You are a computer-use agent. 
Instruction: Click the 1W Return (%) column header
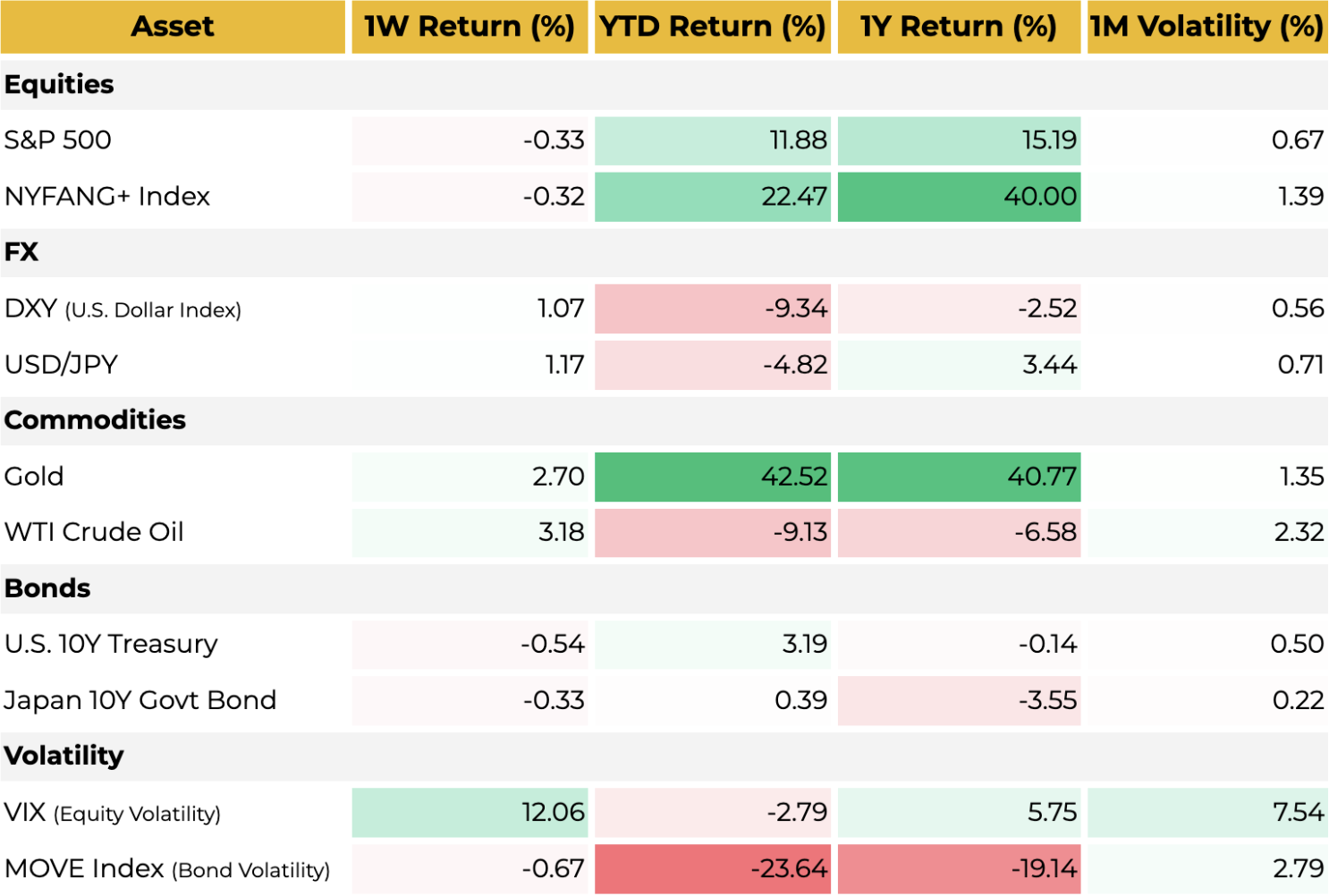[469, 27]
